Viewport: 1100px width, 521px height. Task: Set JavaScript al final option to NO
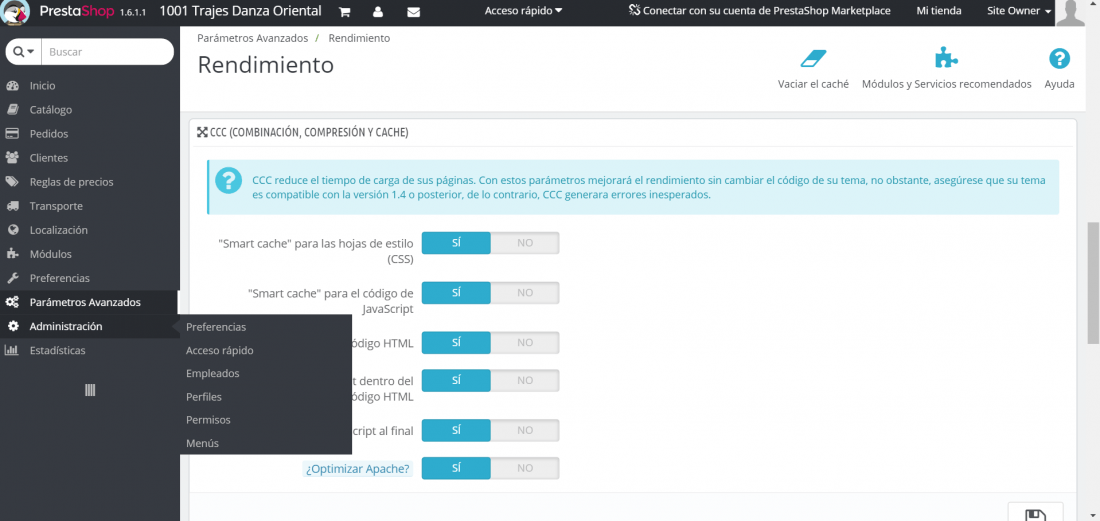525,430
